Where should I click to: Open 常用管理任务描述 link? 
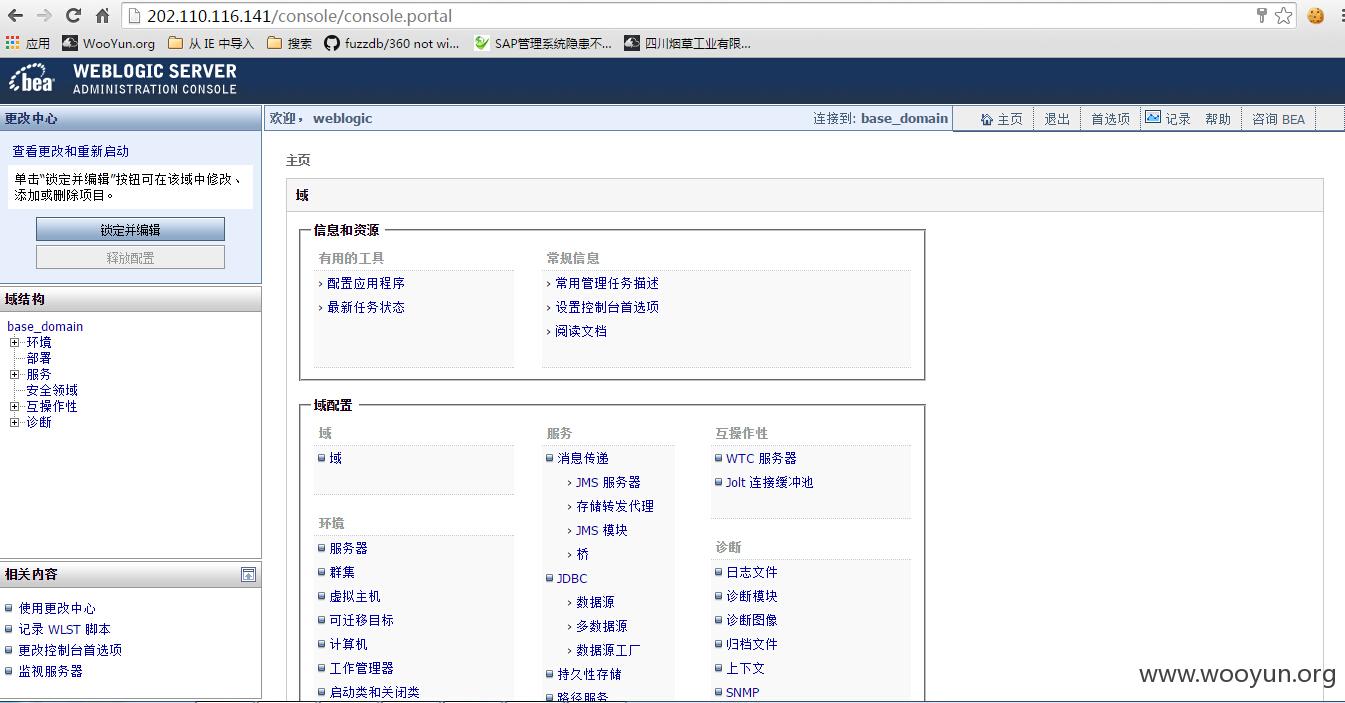[607, 283]
